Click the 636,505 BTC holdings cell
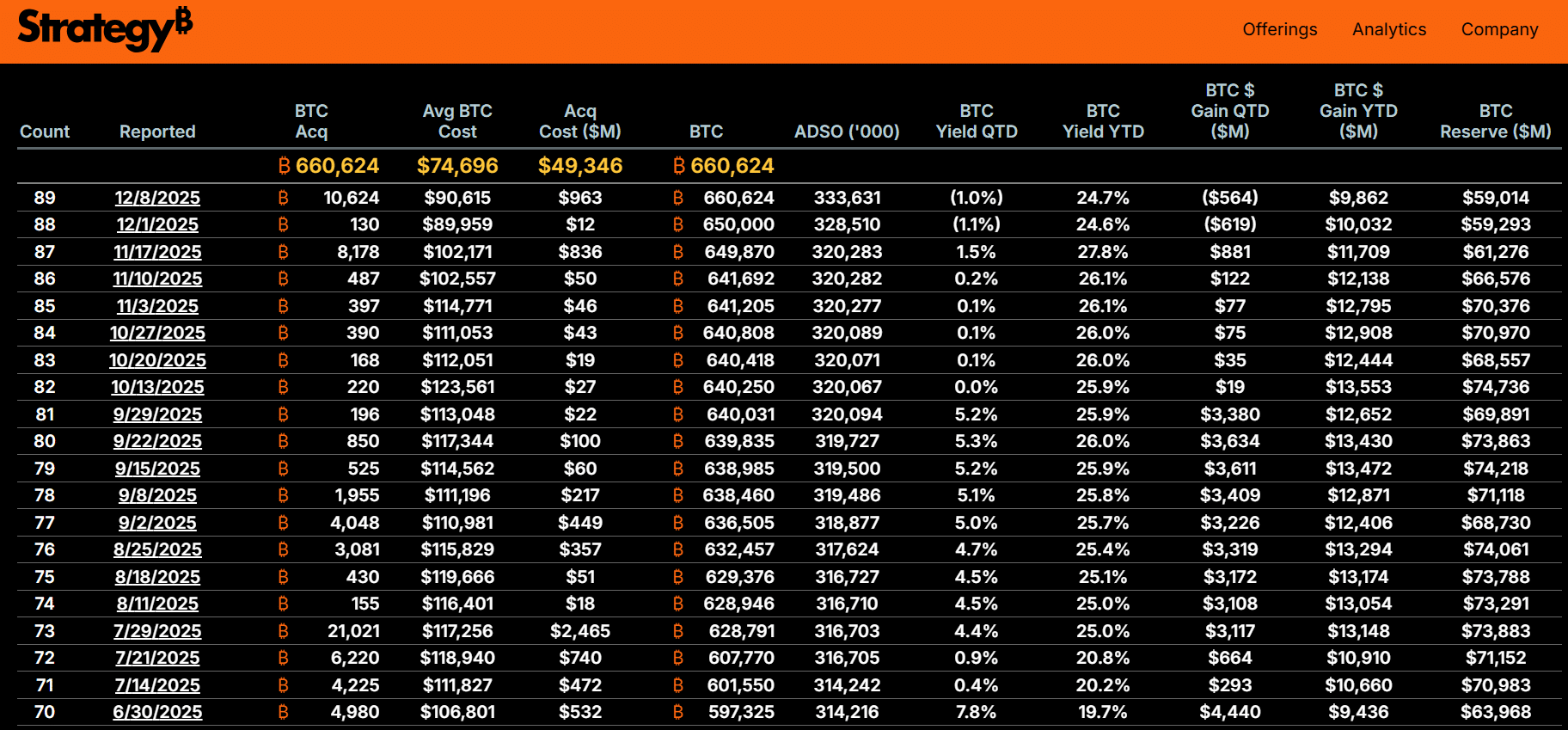Image resolution: width=1568 pixels, height=730 pixels. pos(739,523)
